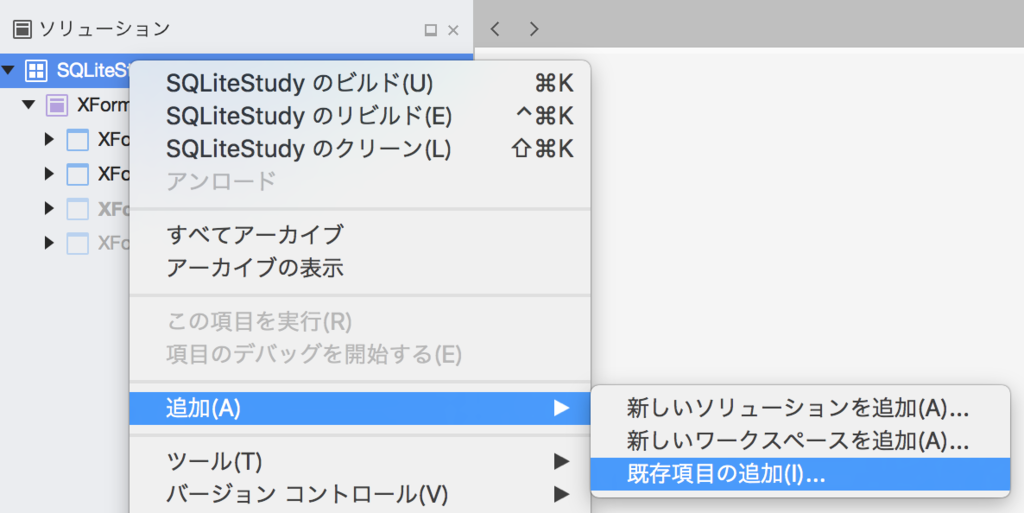Viewport: 1024px width, 513px height.
Task: Click the SQLiteStudy solution icon
Action: (x=36, y=70)
